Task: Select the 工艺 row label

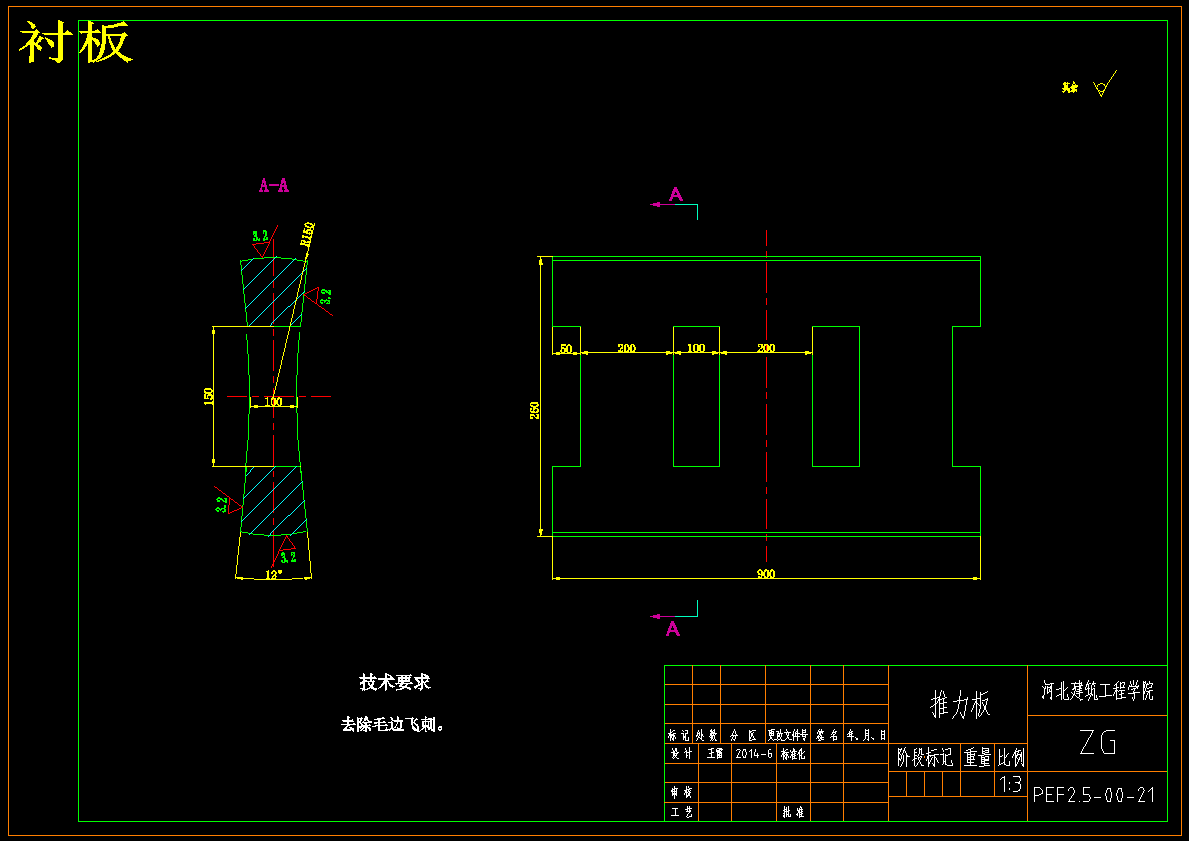Action: pyautogui.click(x=682, y=812)
